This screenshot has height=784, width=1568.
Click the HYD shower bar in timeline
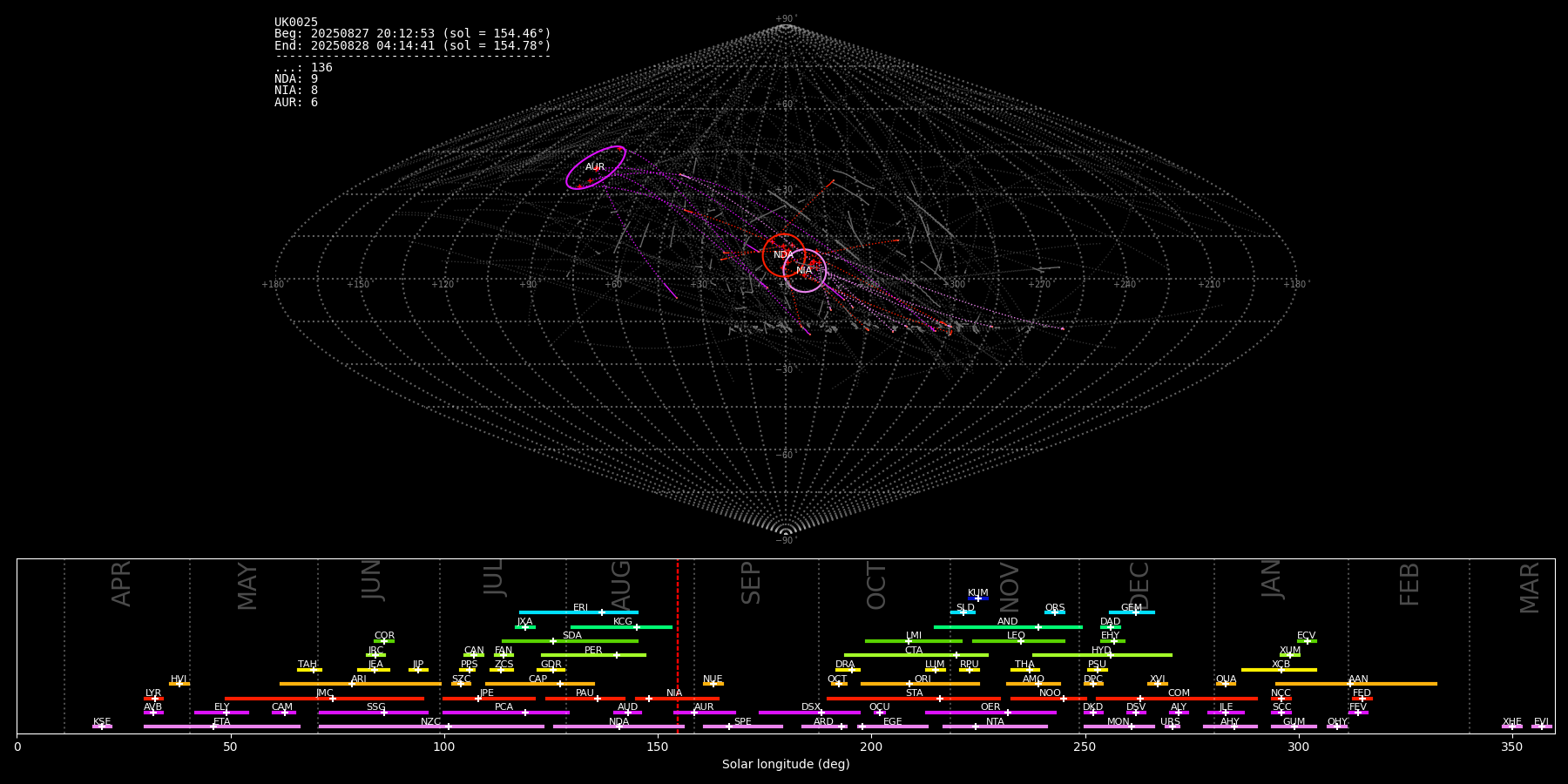tap(1102, 655)
